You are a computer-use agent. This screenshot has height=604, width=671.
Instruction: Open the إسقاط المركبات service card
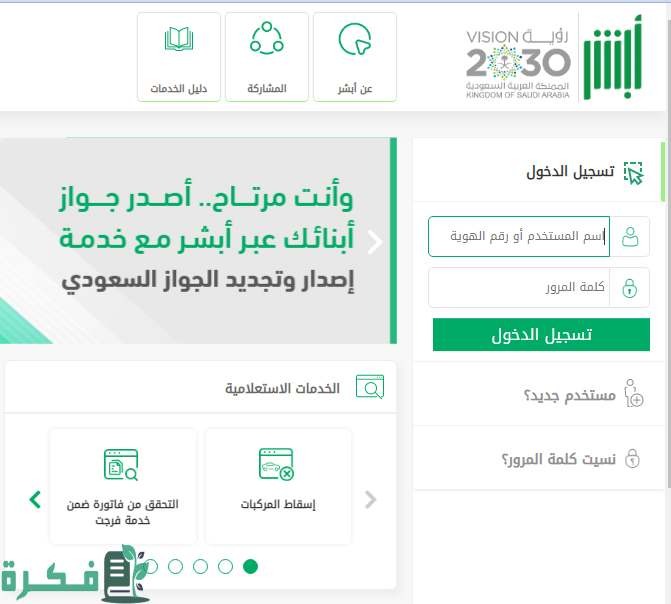[279, 486]
